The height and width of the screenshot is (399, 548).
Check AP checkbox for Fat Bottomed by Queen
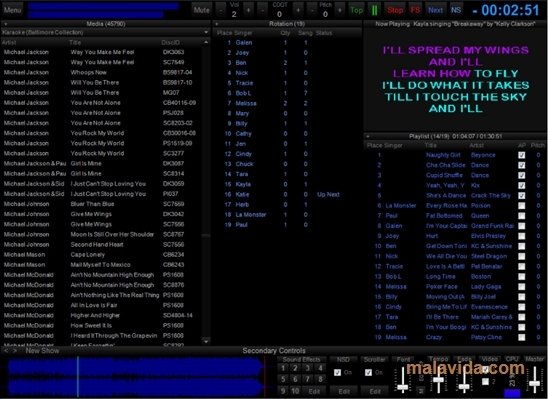[x=521, y=216]
